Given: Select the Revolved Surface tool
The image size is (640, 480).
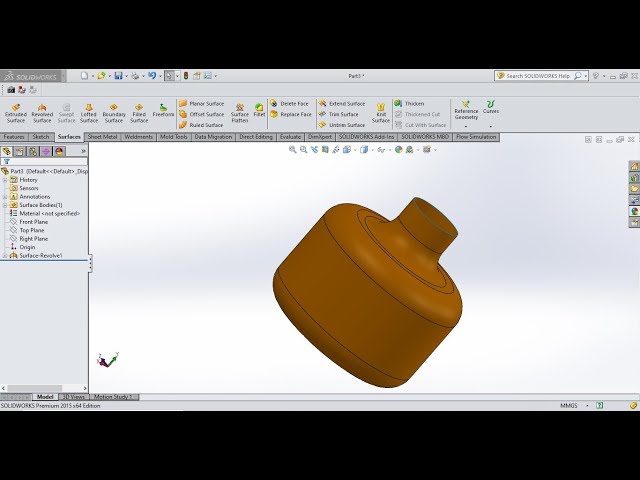Looking at the screenshot, I should (42, 113).
